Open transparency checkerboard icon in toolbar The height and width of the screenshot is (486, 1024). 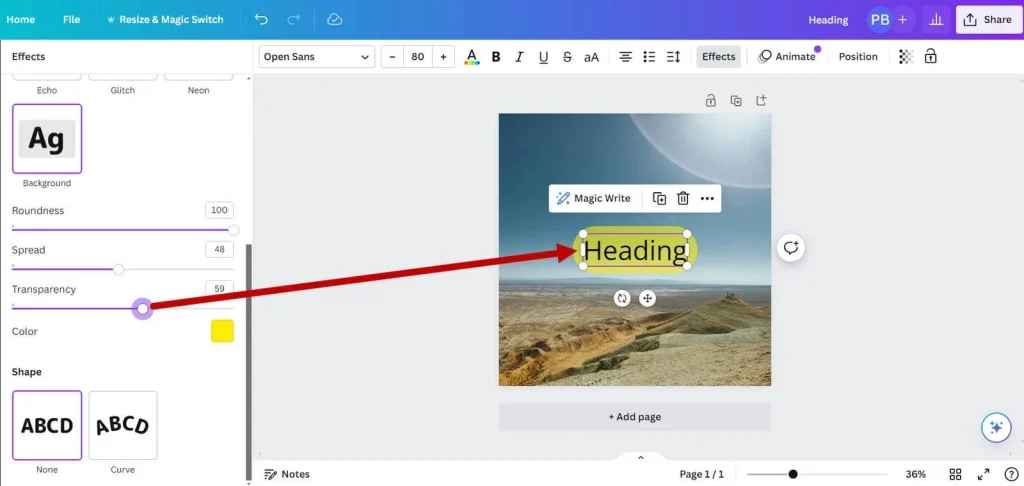[x=906, y=57]
